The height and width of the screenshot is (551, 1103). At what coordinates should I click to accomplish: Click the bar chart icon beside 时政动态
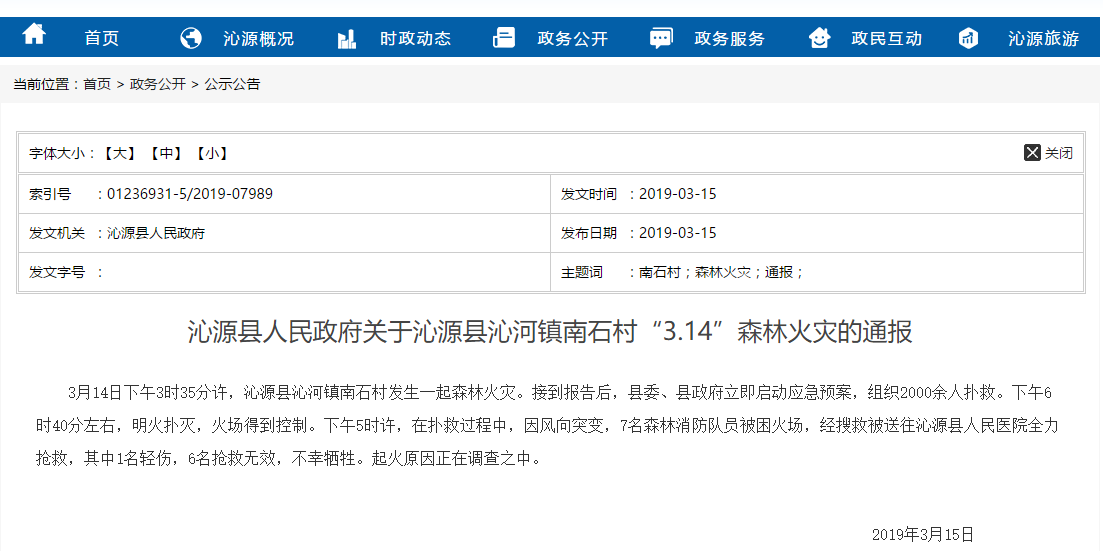[x=347, y=38]
